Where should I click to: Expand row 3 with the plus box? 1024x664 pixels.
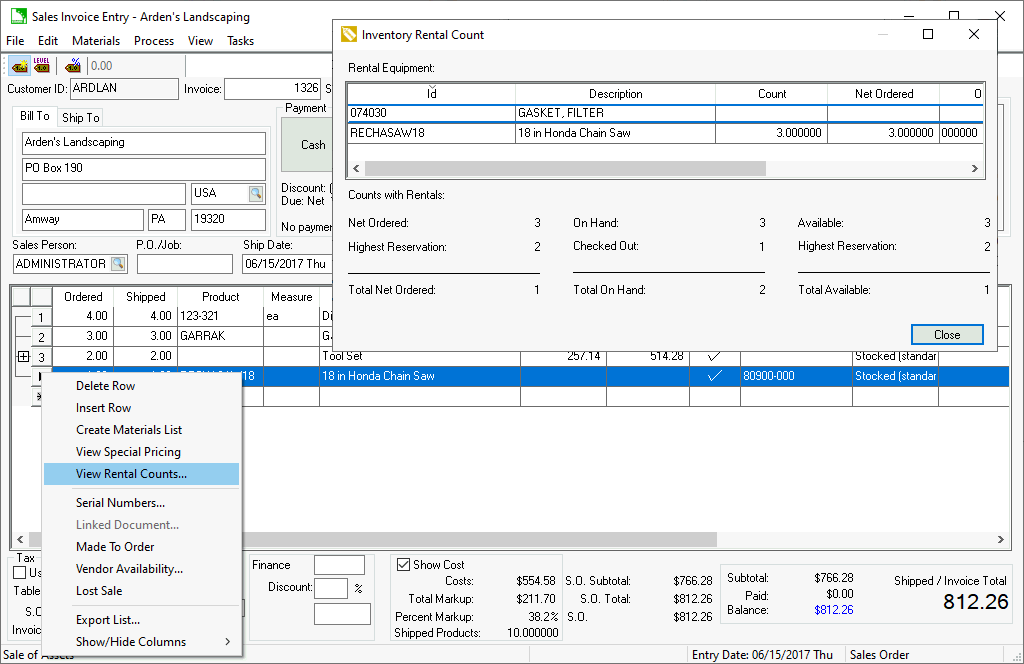pyautogui.click(x=23, y=356)
